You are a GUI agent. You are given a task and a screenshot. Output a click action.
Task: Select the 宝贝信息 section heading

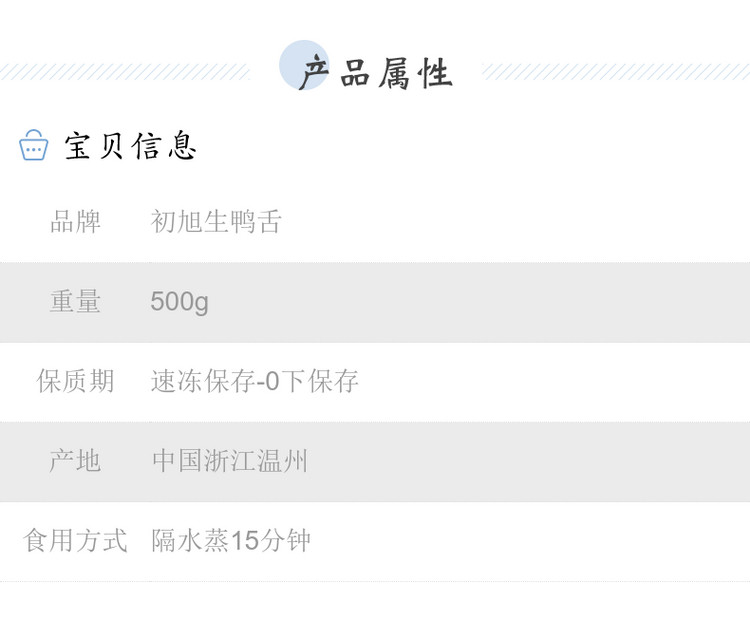130,146
